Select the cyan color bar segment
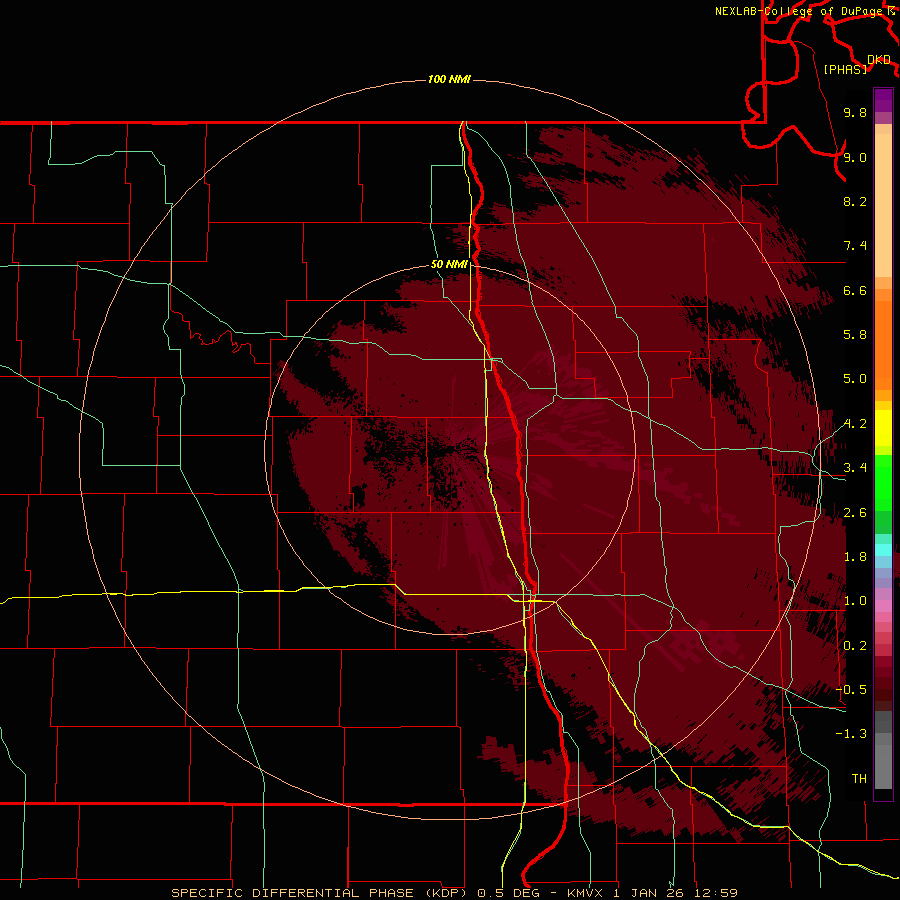Screen dimensions: 900x900 click(883, 550)
